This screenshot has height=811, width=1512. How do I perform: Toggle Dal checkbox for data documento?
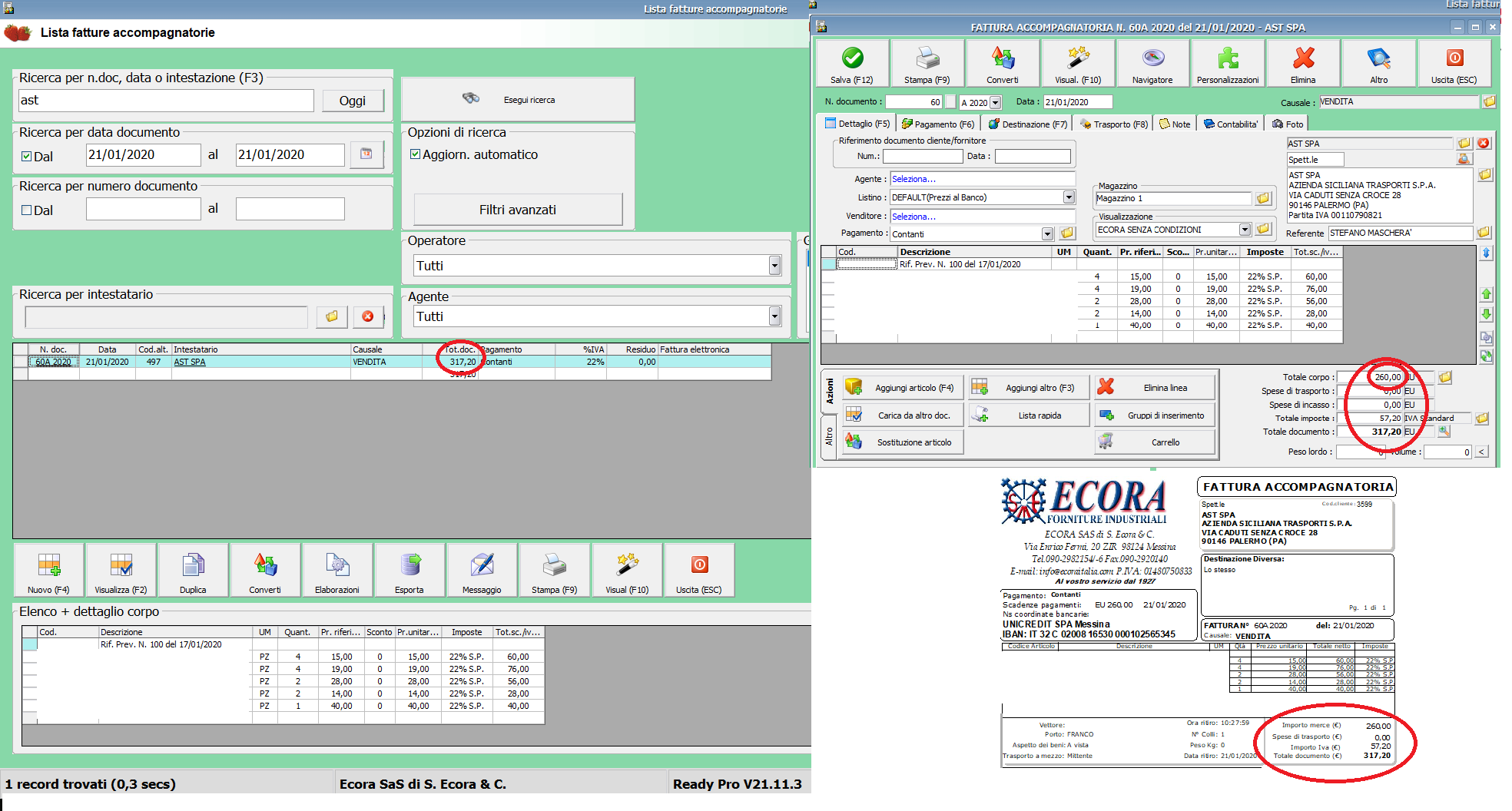click(x=27, y=156)
